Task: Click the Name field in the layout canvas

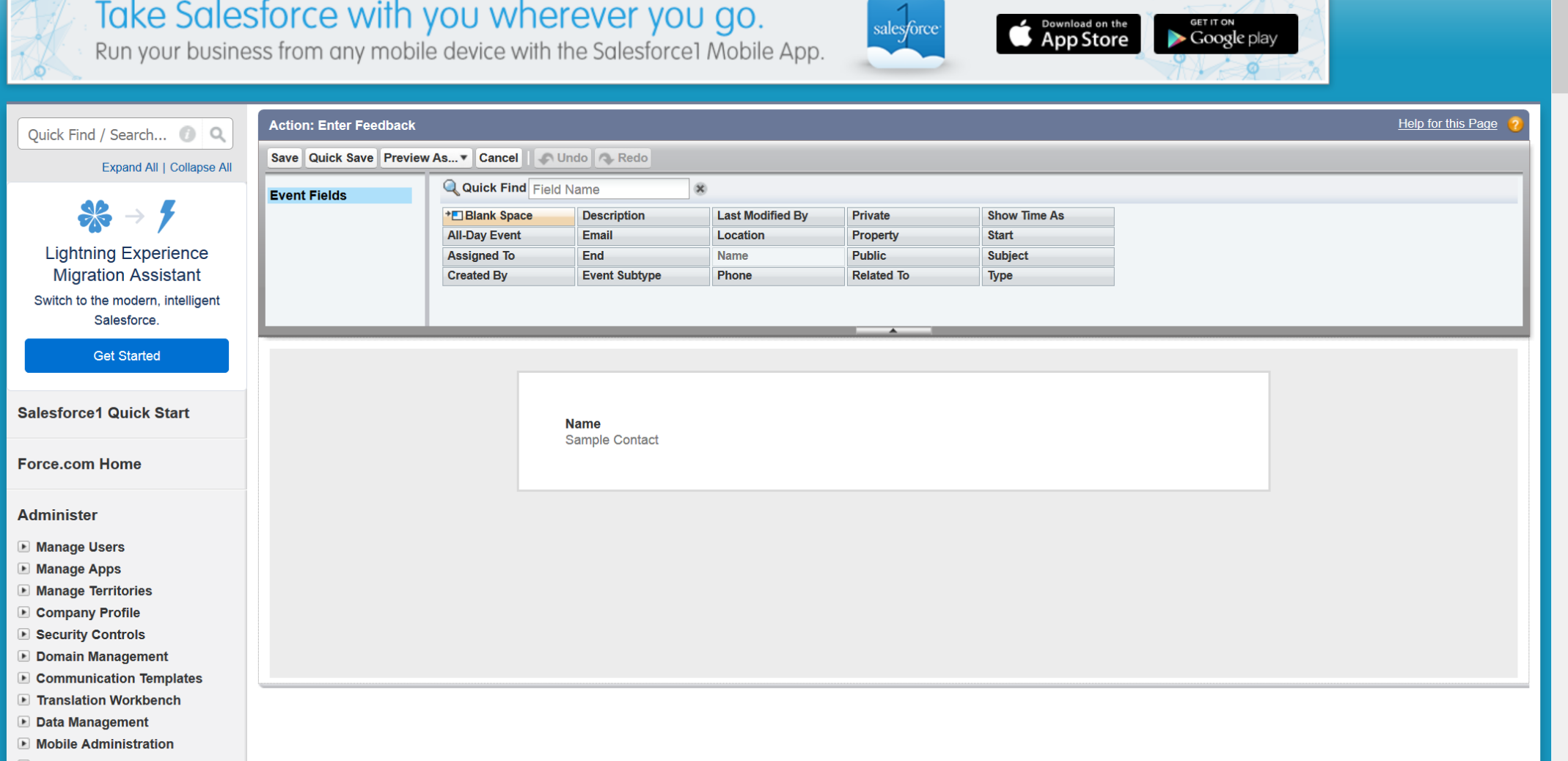Action: point(612,432)
